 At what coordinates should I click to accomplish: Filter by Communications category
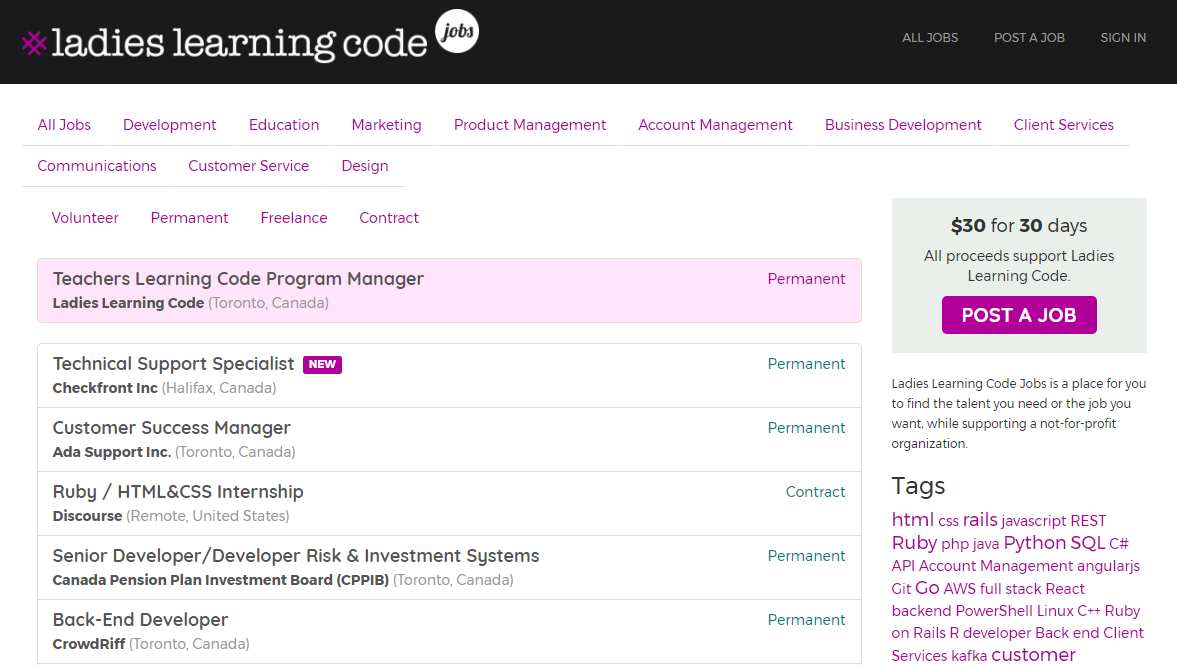click(97, 166)
